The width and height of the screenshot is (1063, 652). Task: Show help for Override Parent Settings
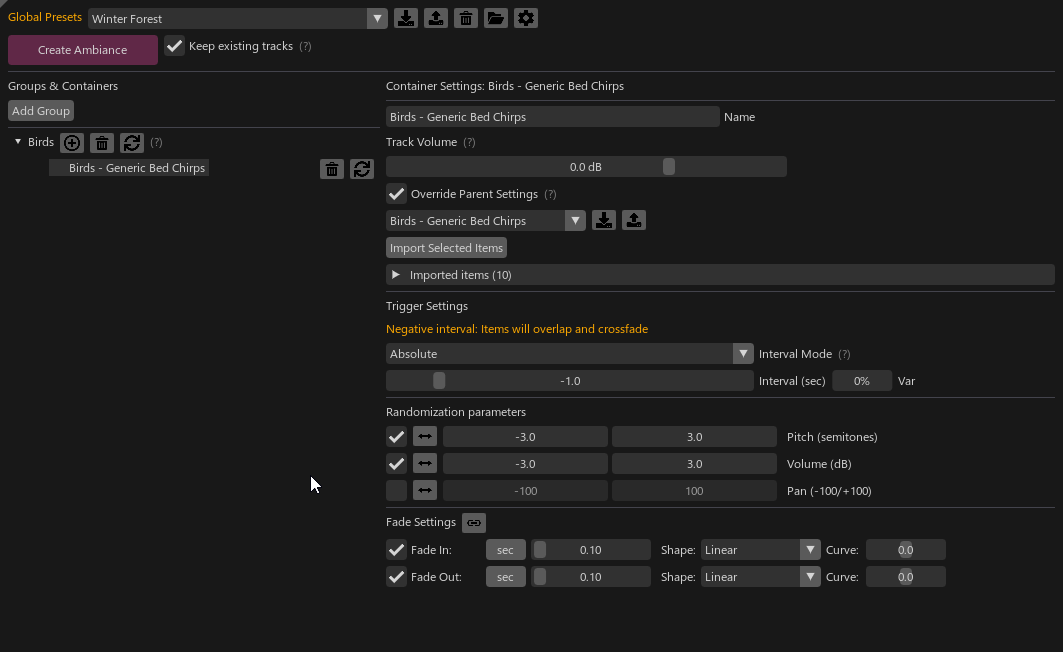[x=550, y=195]
